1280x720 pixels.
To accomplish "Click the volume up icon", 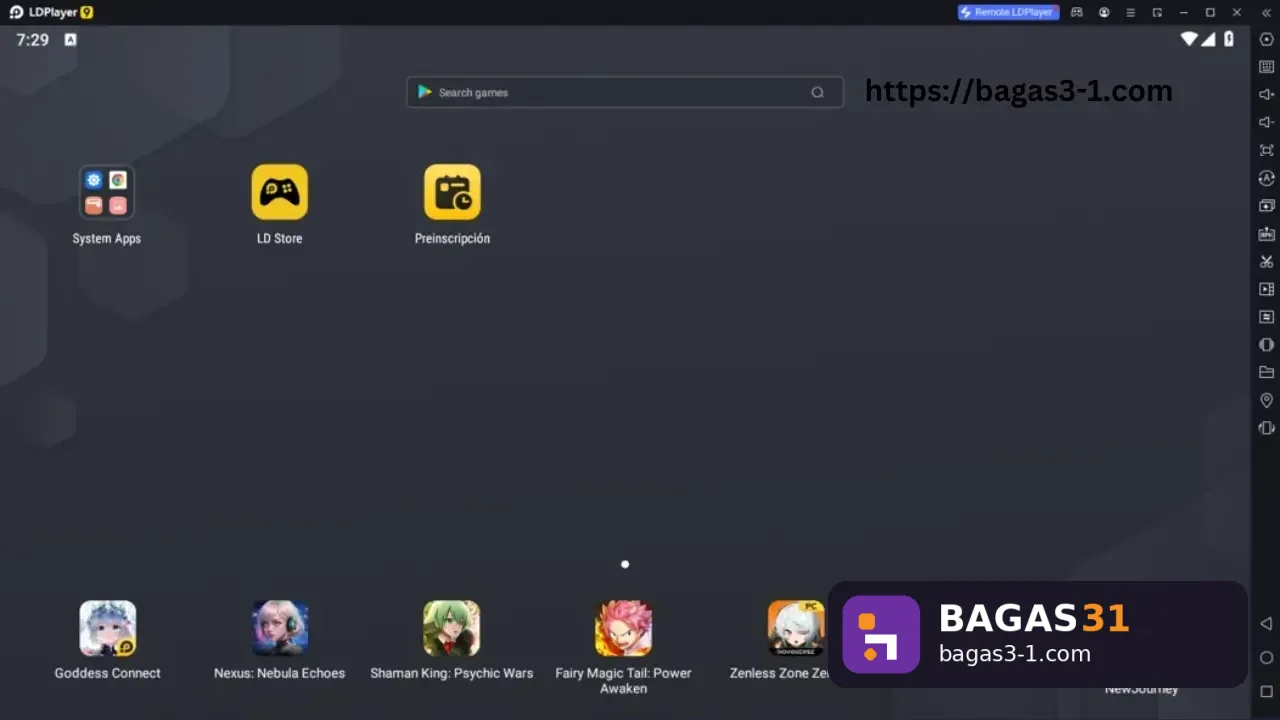I will (1266, 94).
